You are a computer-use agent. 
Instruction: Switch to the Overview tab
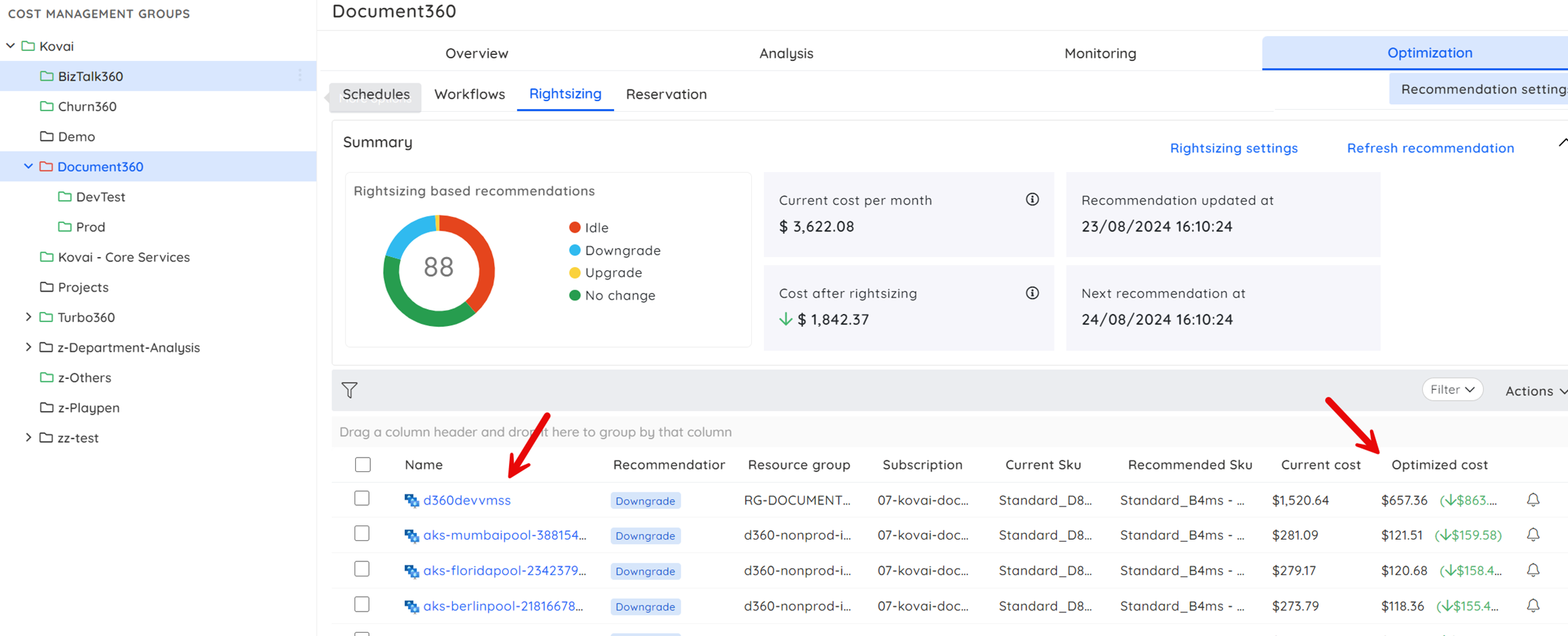click(x=477, y=53)
